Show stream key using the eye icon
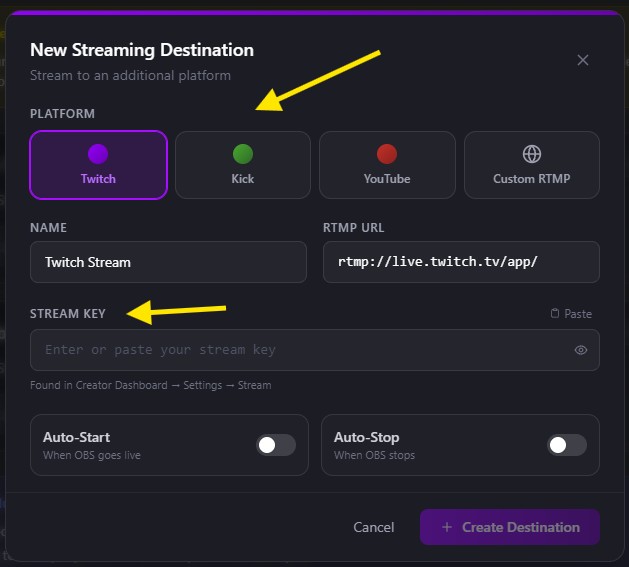 coord(580,350)
